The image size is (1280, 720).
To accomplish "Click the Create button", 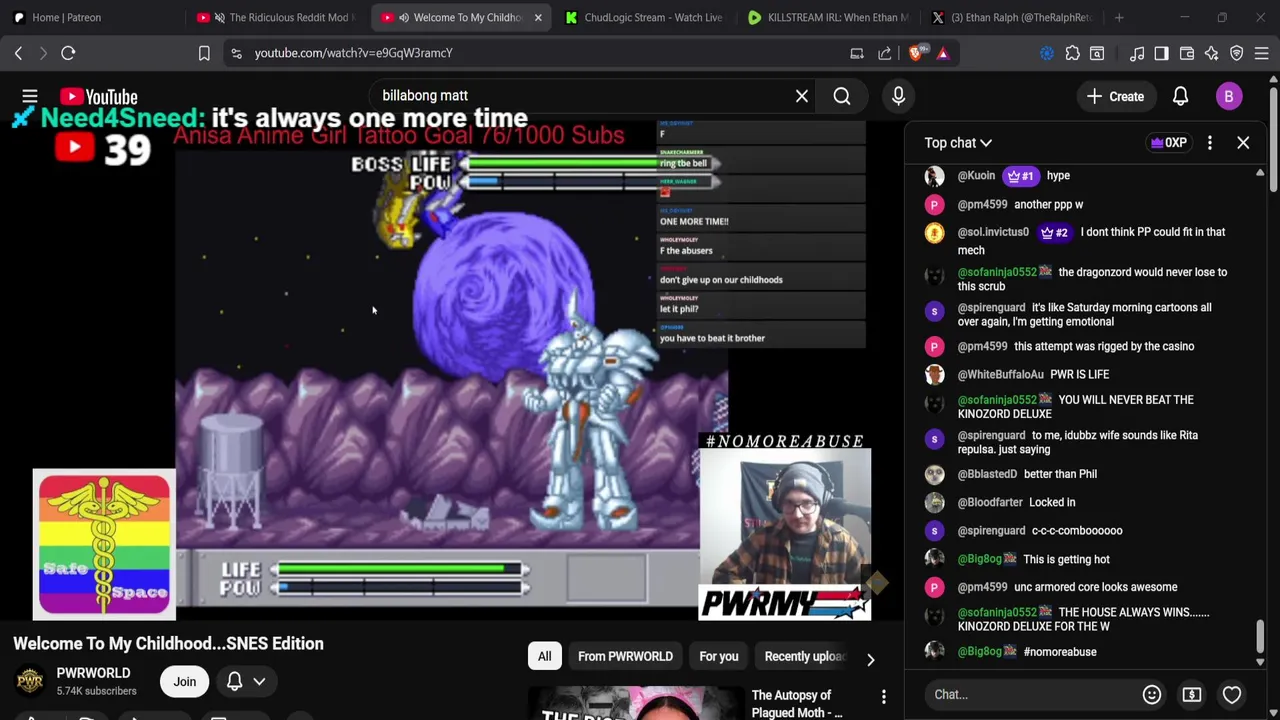I will 1115,96.
